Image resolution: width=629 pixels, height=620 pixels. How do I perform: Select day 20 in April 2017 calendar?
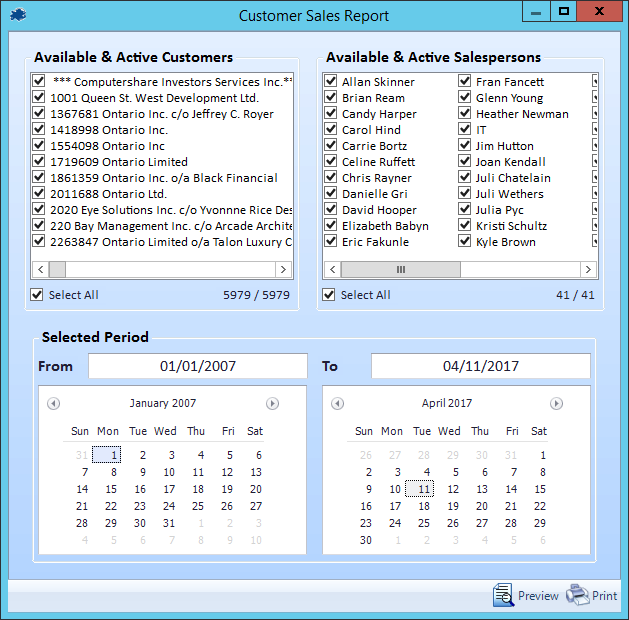[483, 507]
